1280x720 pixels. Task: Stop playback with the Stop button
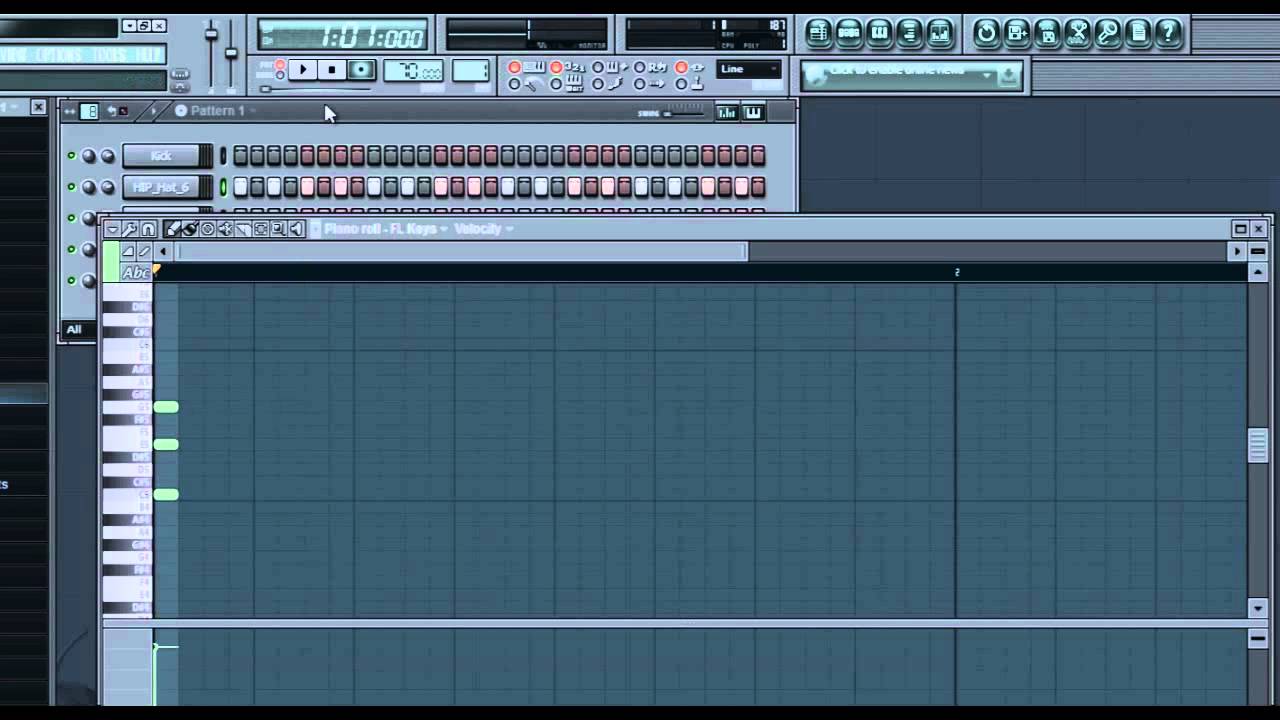pyautogui.click(x=332, y=70)
